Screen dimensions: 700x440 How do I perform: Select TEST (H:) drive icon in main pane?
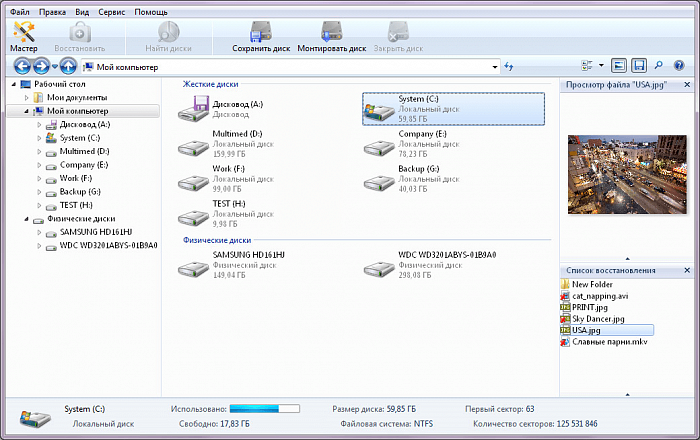click(x=194, y=218)
